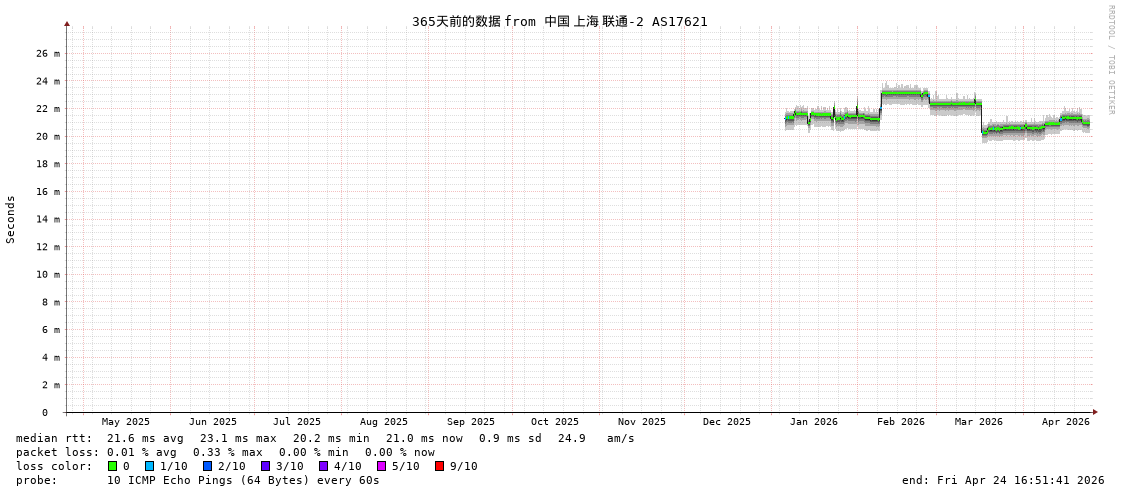Click the Seconds y-axis title
Image resolution: width=1121 pixels, height=494 pixels.
(x=11, y=220)
